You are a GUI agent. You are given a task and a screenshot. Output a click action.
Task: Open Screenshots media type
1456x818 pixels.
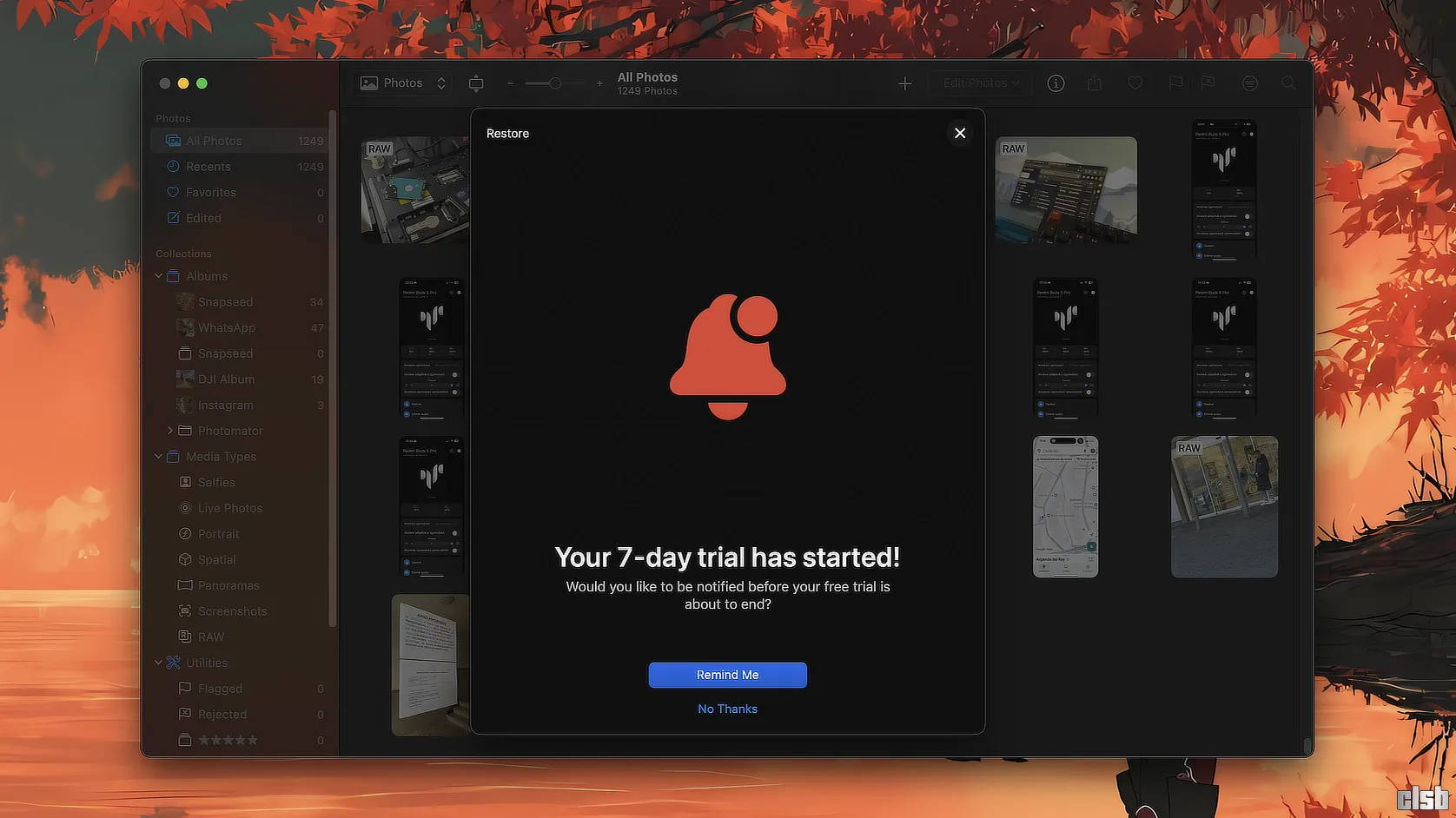[x=232, y=611]
